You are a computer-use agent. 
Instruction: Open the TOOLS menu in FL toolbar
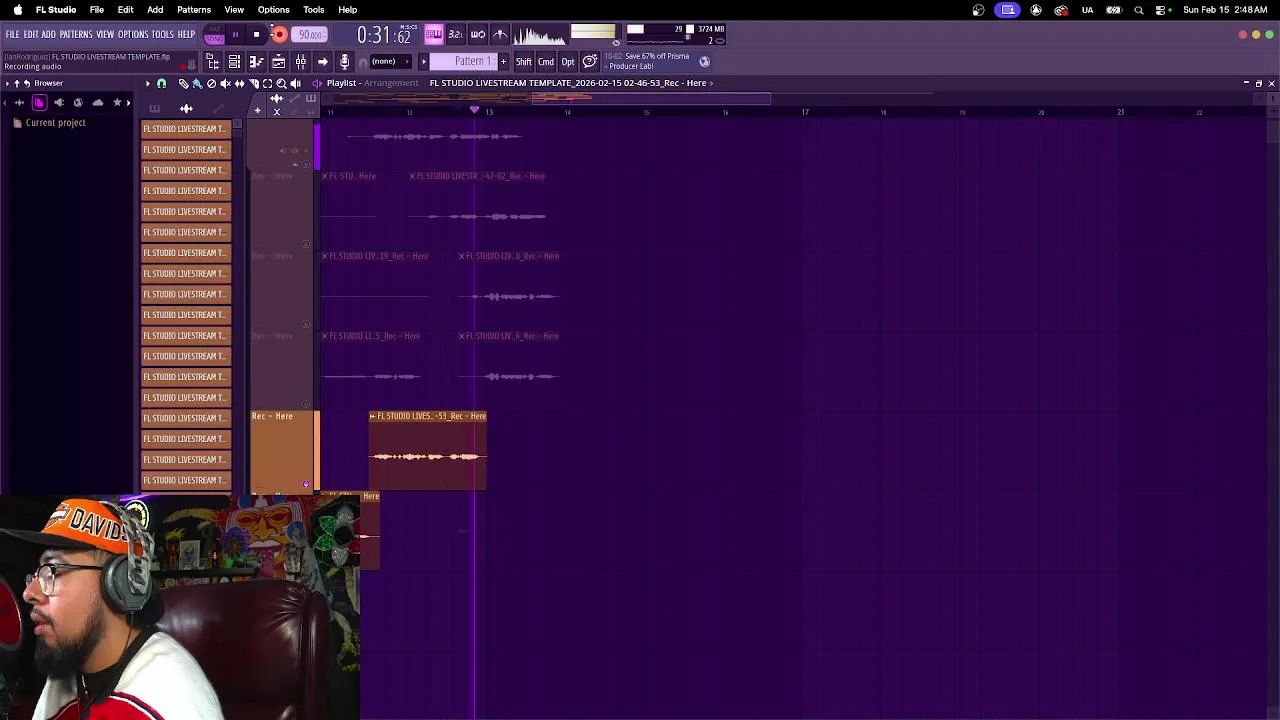163,35
